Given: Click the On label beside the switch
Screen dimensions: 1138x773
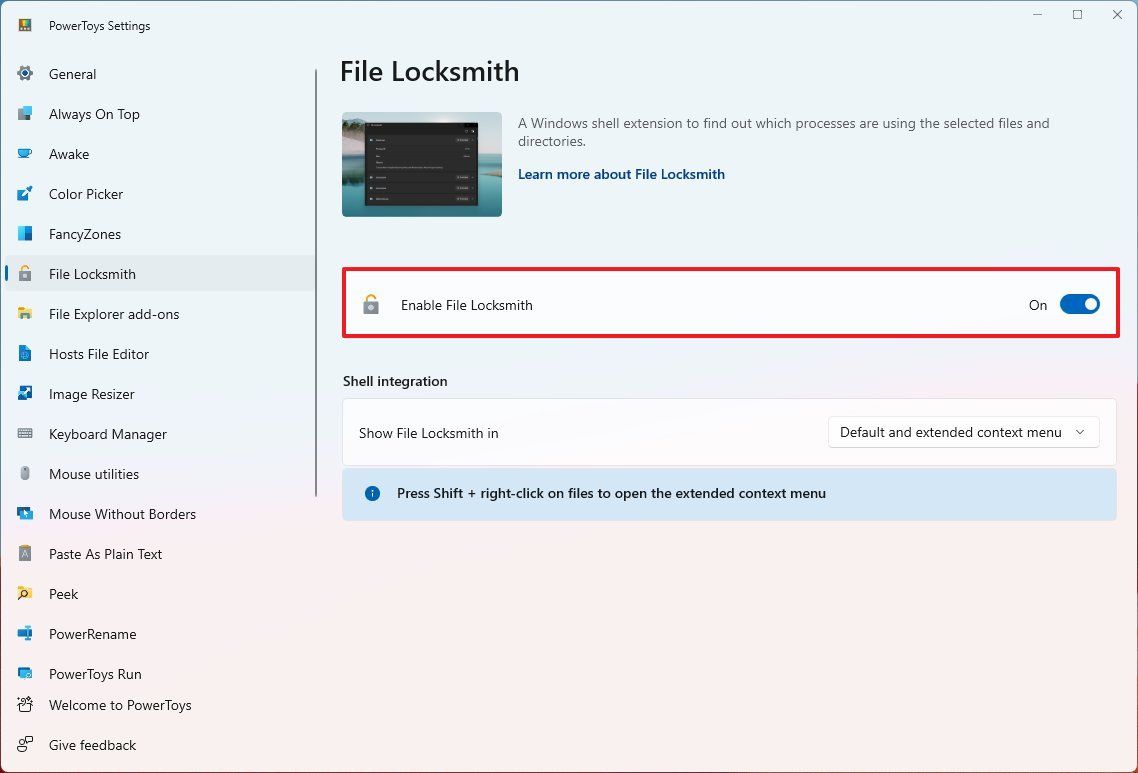Looking at the screenshot, I should tap(1037, 305).
